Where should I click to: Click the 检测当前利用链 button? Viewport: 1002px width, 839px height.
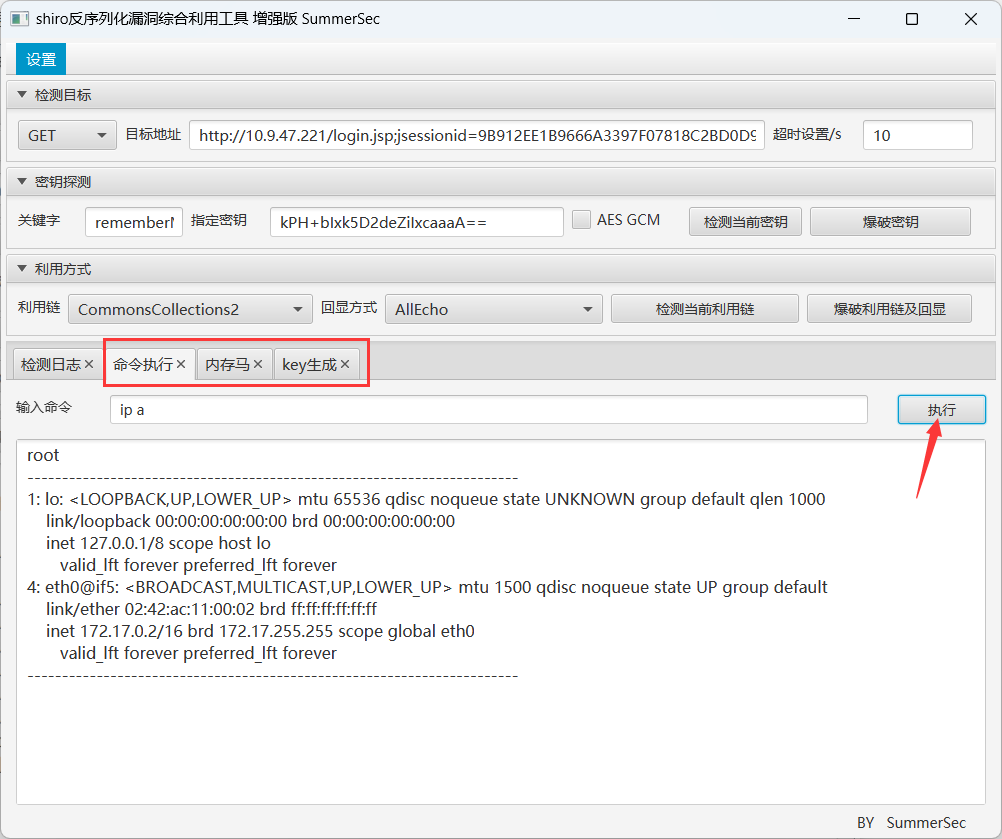(x=705, y=309)
